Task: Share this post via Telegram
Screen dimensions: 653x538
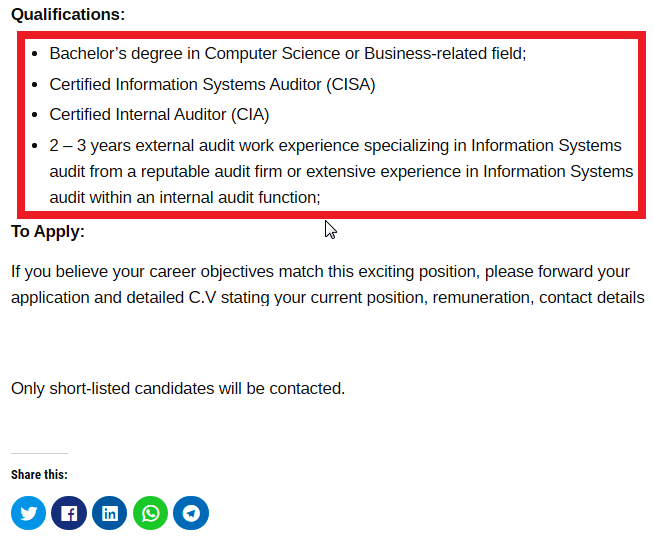Action: tap(191, 513)
